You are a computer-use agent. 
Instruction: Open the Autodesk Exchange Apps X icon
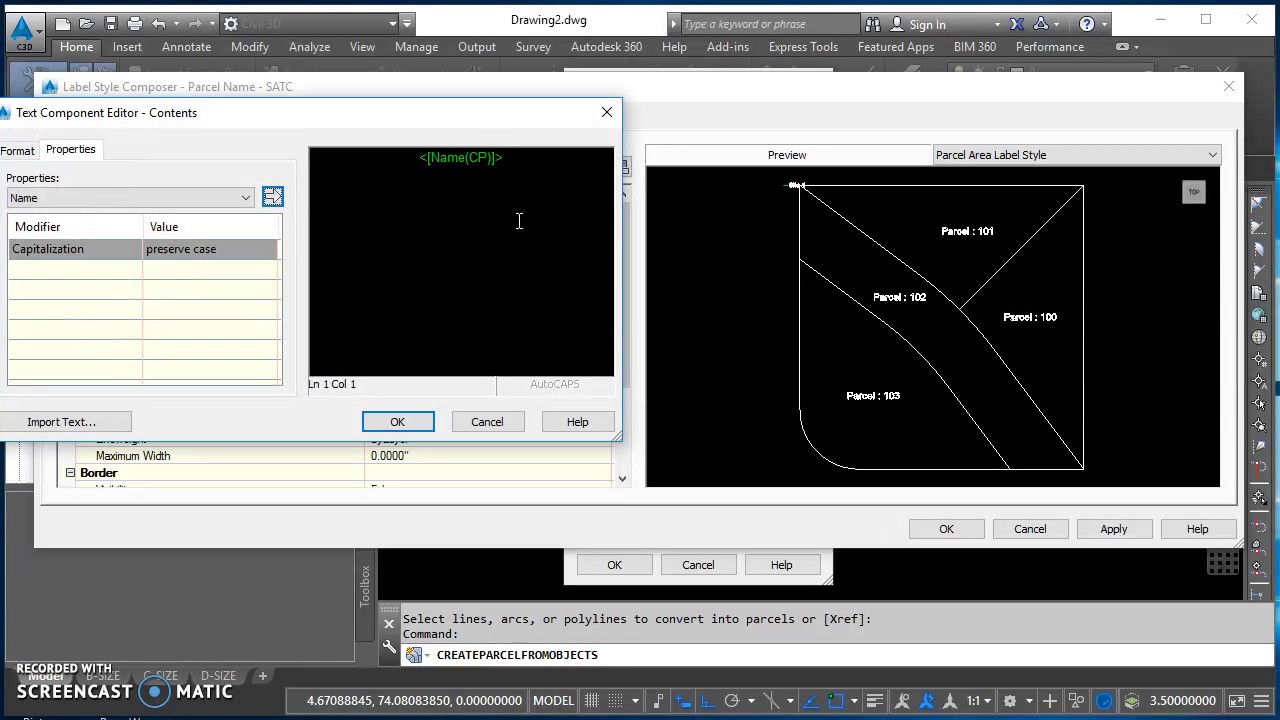(1017, 24)
